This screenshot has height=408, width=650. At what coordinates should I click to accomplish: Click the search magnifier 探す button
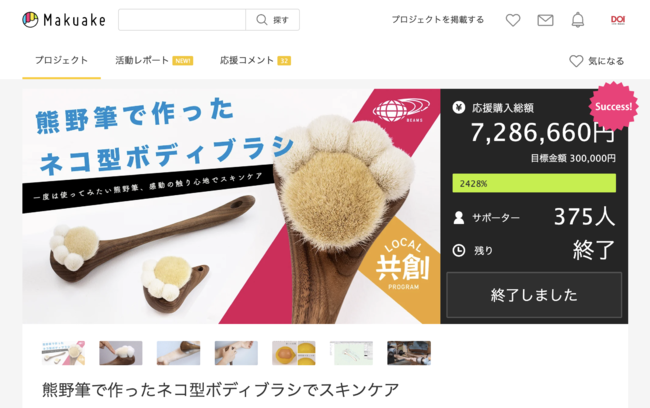pyautogui.click(x=273, y=19)
